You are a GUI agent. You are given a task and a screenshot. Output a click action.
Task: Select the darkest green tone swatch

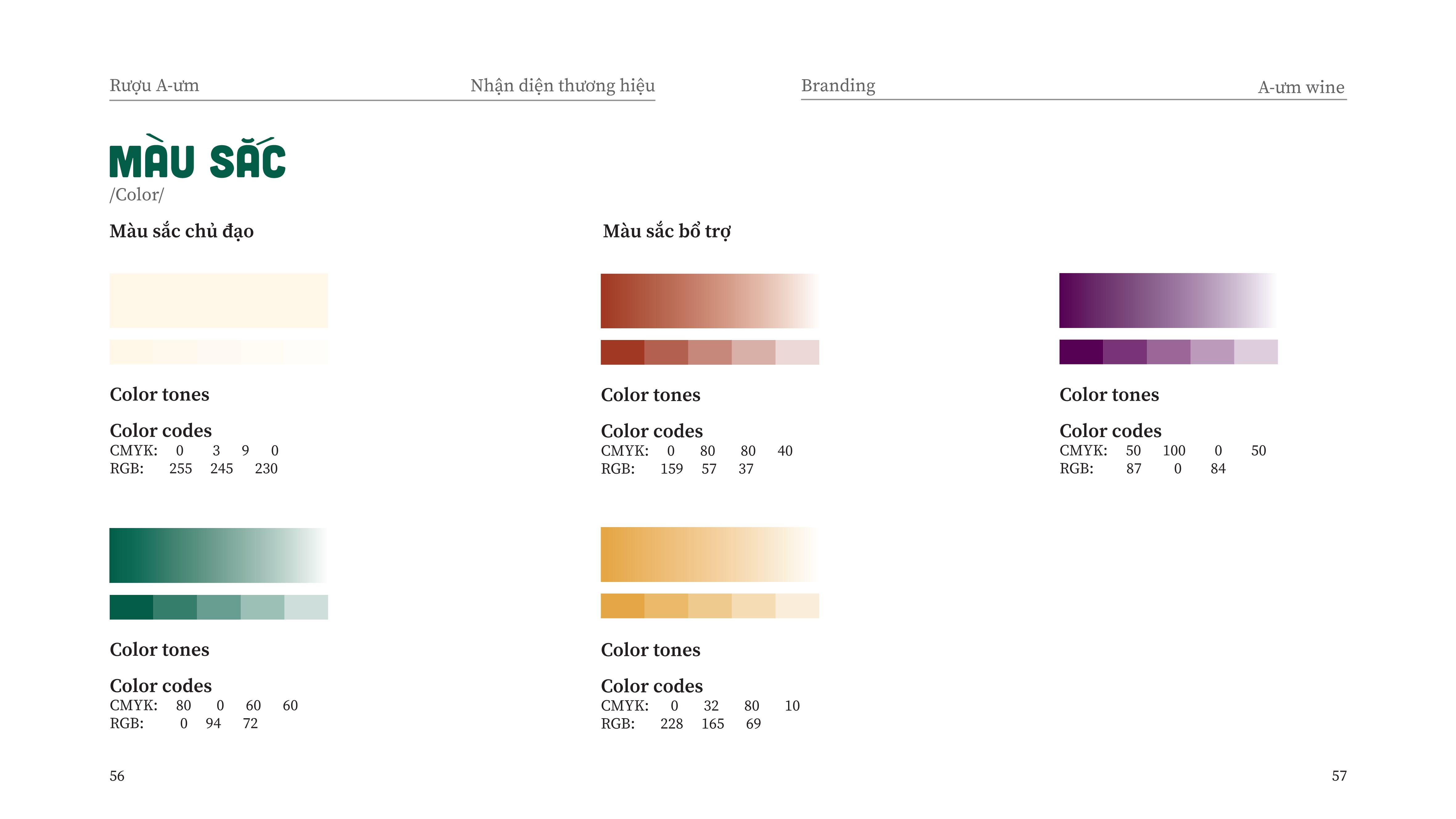tap(131, 607)
